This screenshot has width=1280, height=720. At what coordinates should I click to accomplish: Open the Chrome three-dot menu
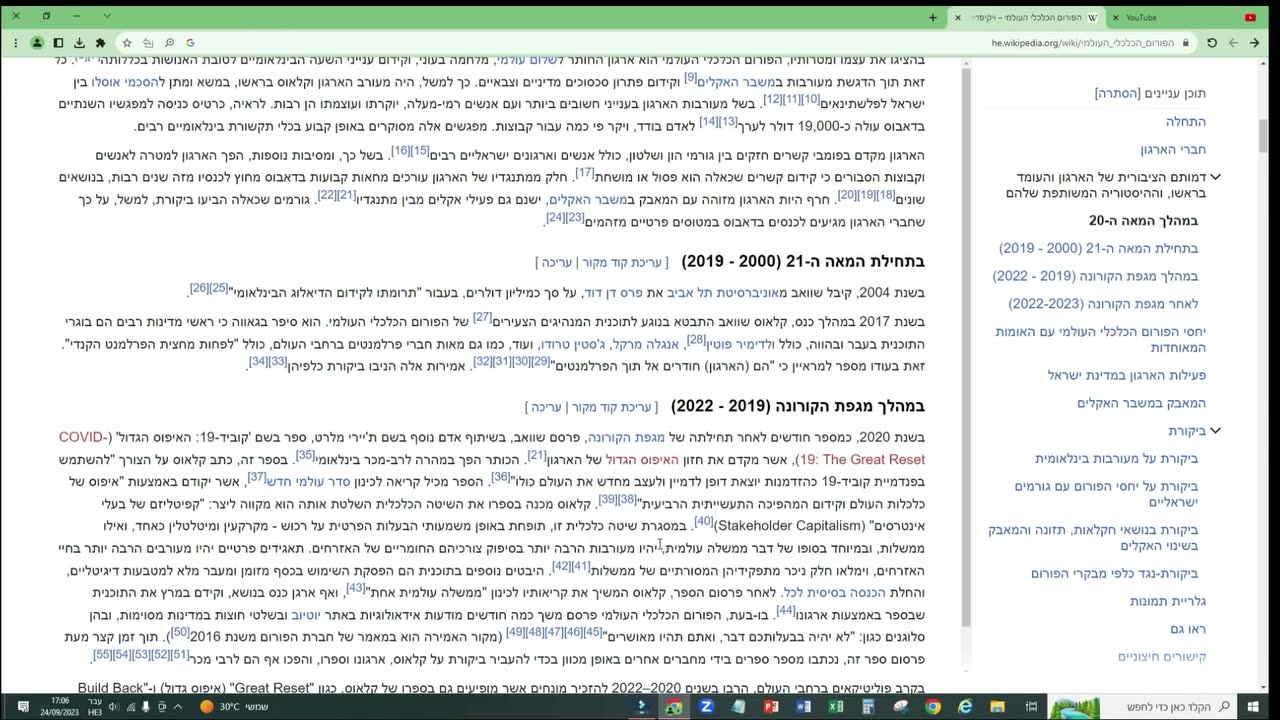pos(16,43)
